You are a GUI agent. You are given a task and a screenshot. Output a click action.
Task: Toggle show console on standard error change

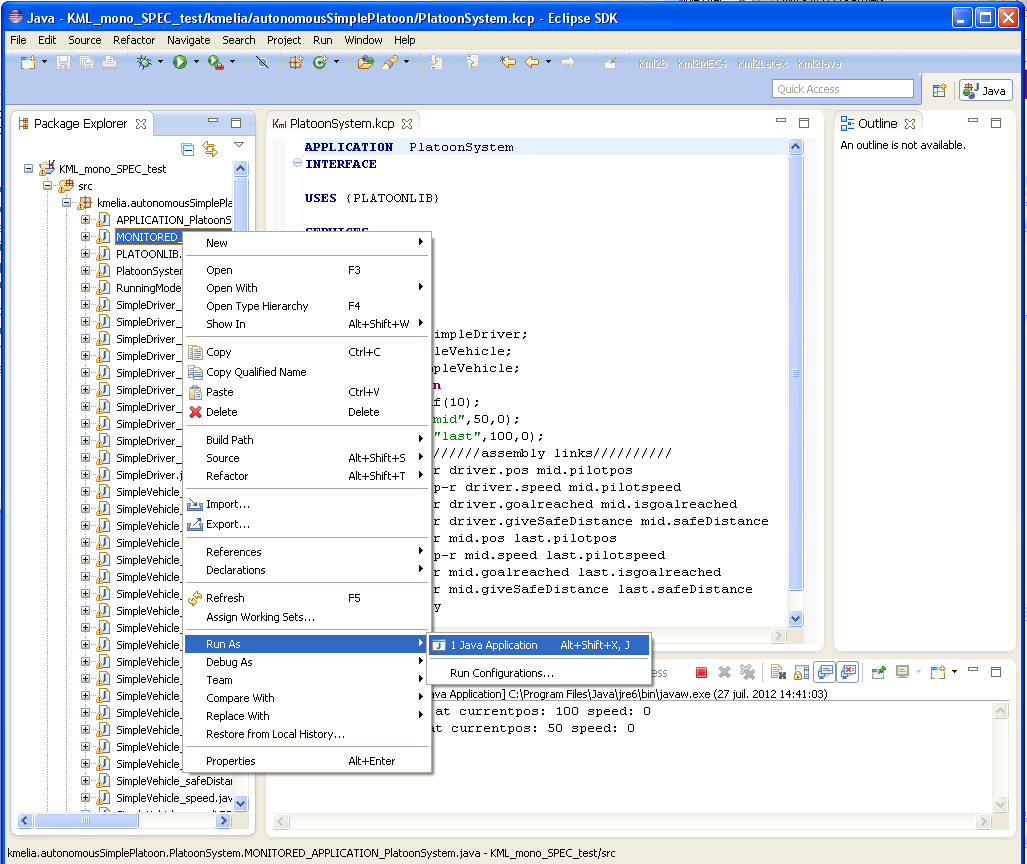pyautogui.click(x=848, y=673)
